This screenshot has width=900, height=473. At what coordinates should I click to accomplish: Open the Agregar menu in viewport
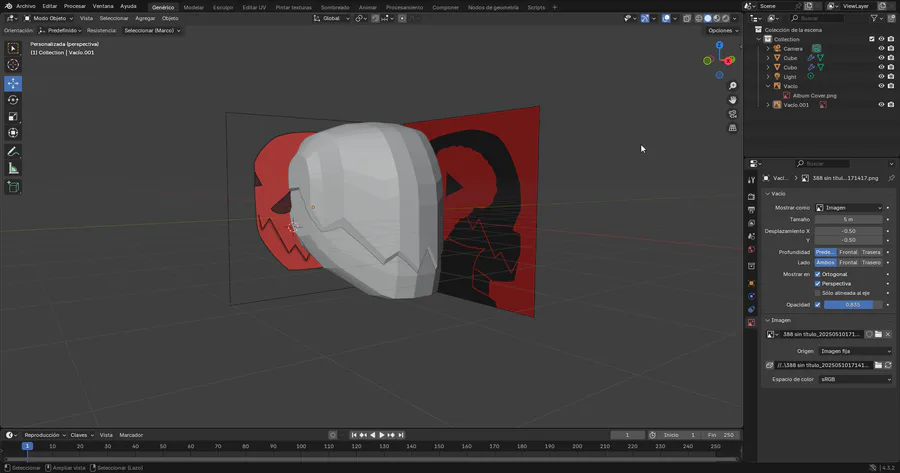[145, 18]
